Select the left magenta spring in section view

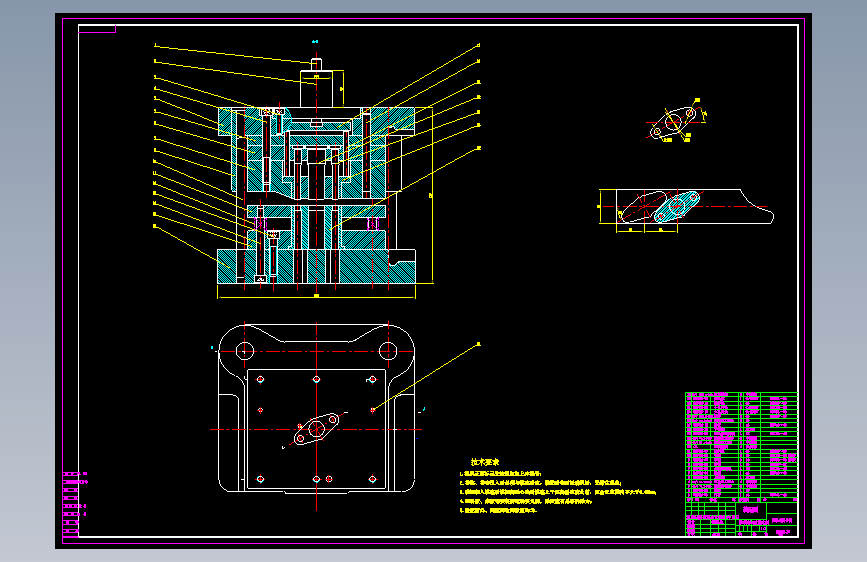point(260,223)
